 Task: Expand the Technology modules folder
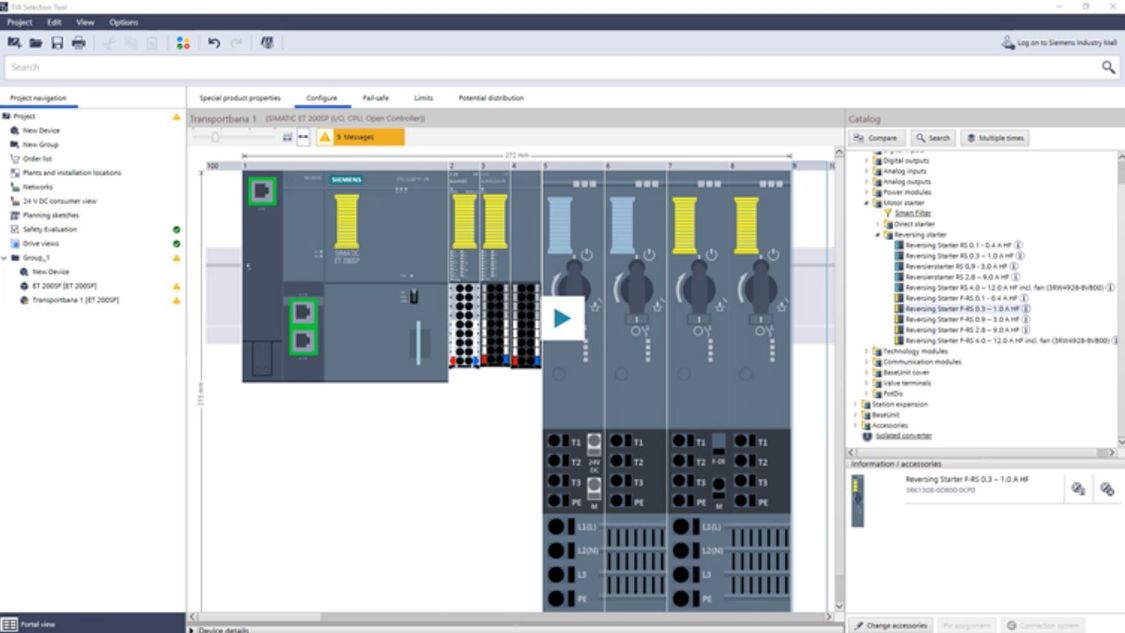coord(867,352)
